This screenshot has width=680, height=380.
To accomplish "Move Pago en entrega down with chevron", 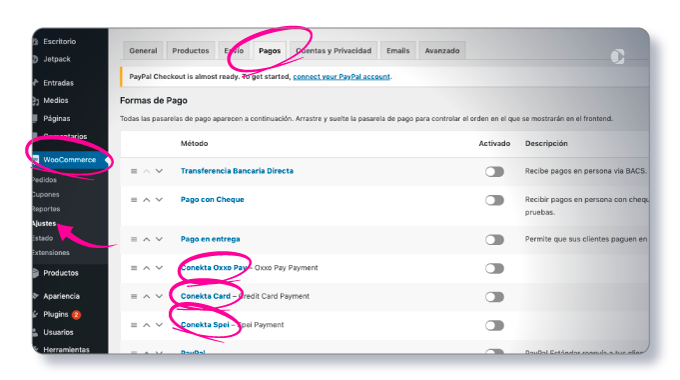I will tap(159, 239).
